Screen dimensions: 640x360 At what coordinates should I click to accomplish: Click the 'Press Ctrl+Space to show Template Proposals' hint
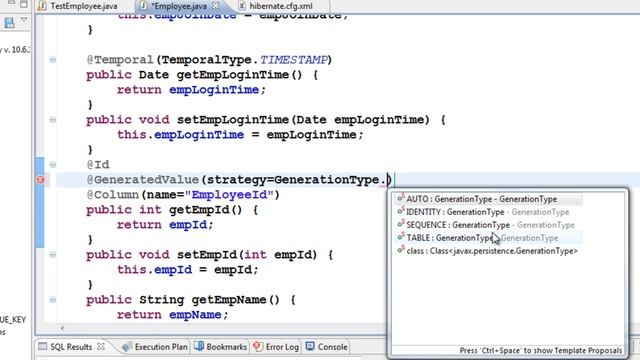click(540, 351)
